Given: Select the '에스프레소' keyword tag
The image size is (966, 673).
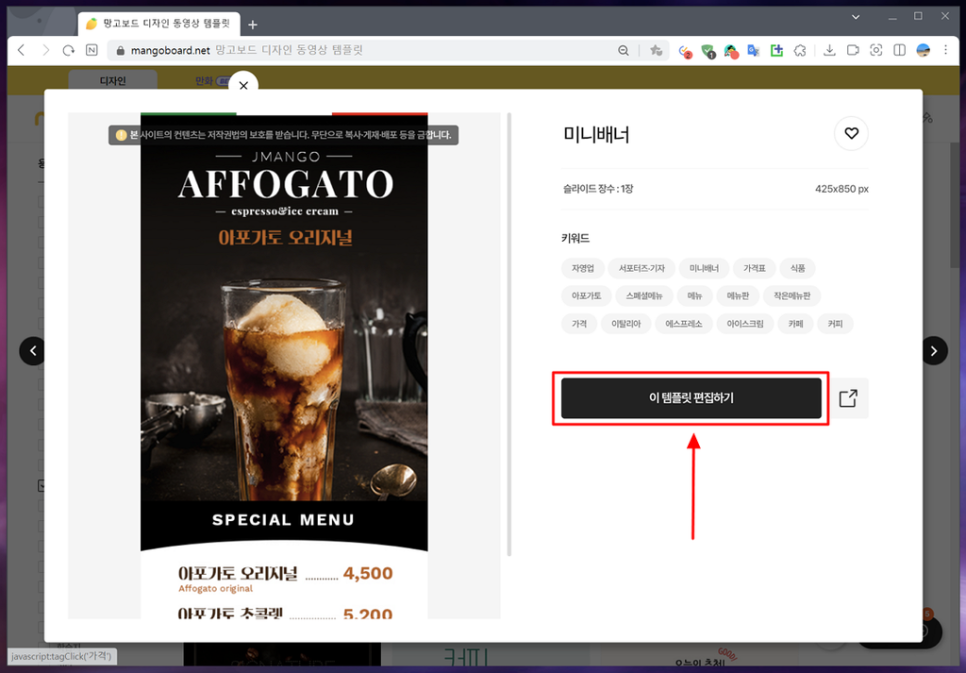Looking at the screenshot, I should (x=683, y=324).
